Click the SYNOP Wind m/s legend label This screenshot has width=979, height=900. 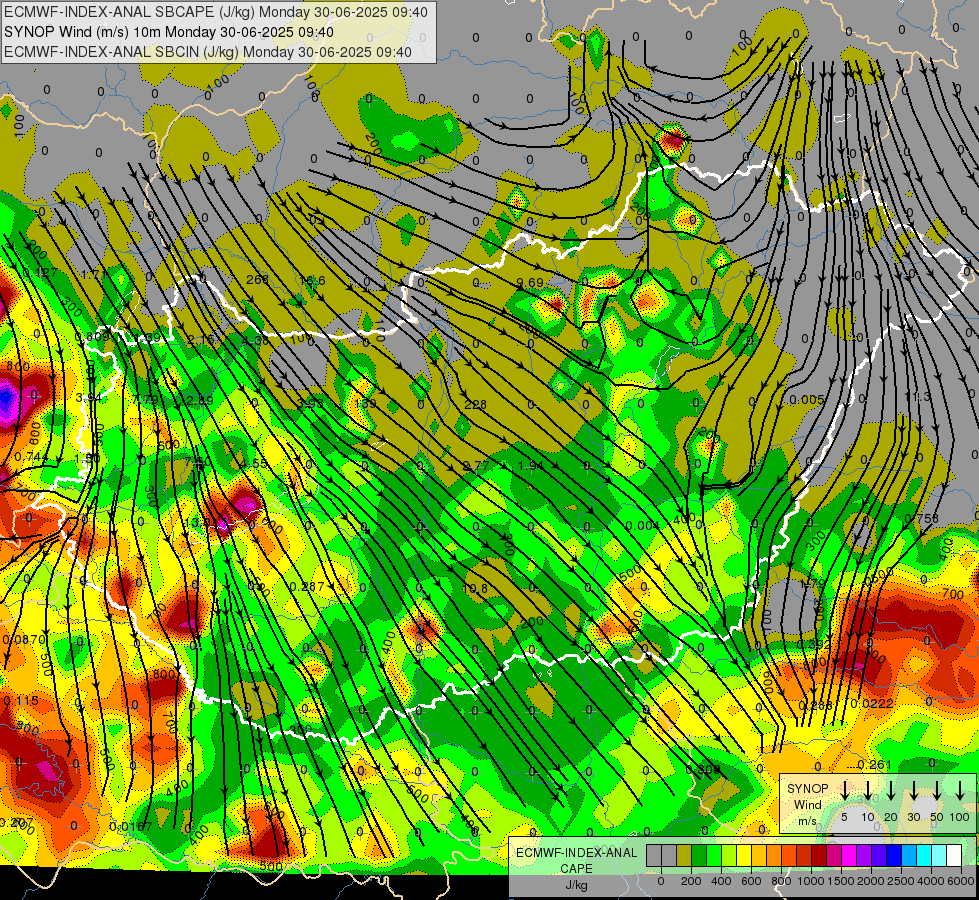[x=807, y=804]
